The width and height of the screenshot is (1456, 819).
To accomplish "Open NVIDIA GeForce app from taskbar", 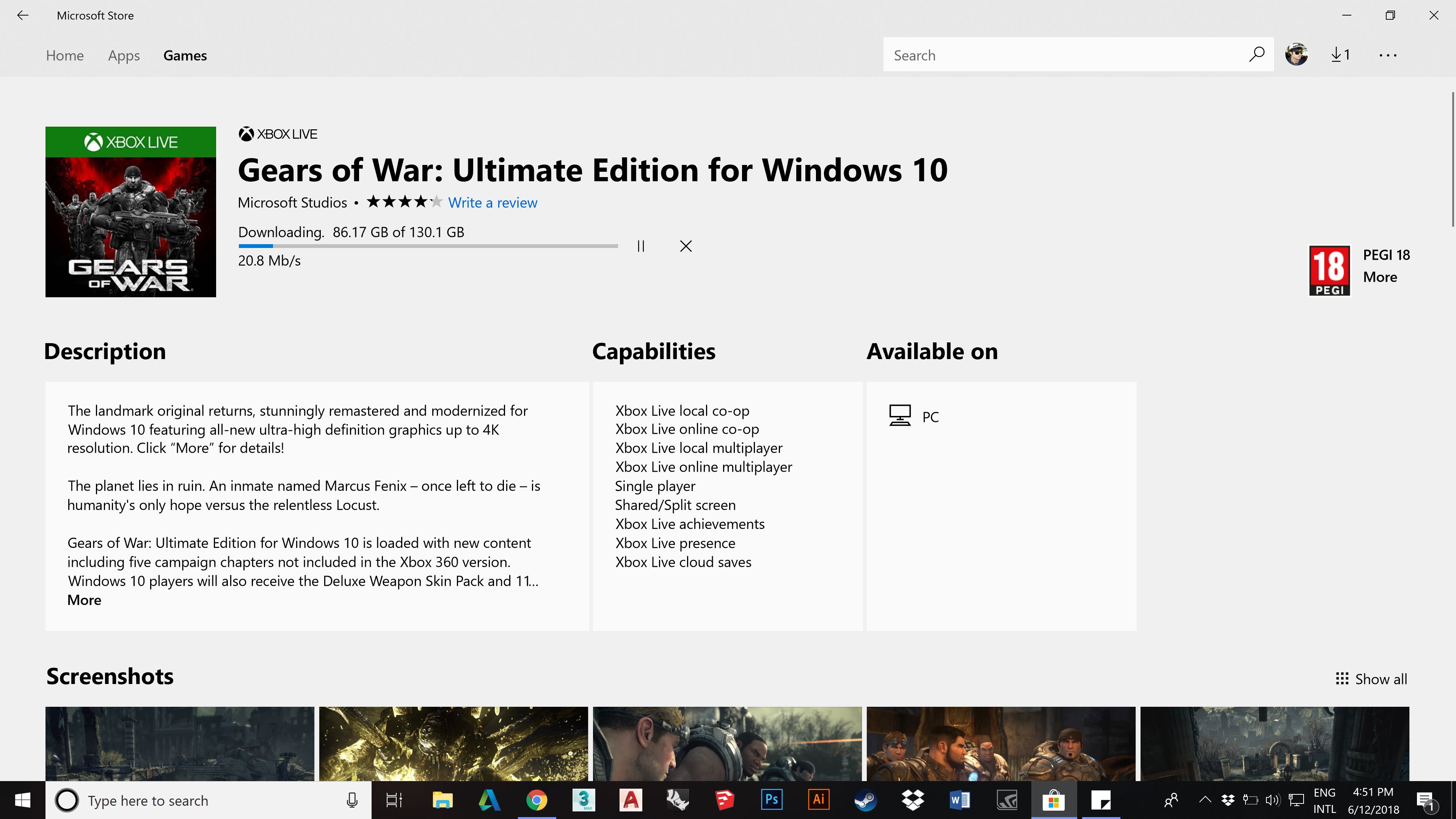I will pos(1007,800).
